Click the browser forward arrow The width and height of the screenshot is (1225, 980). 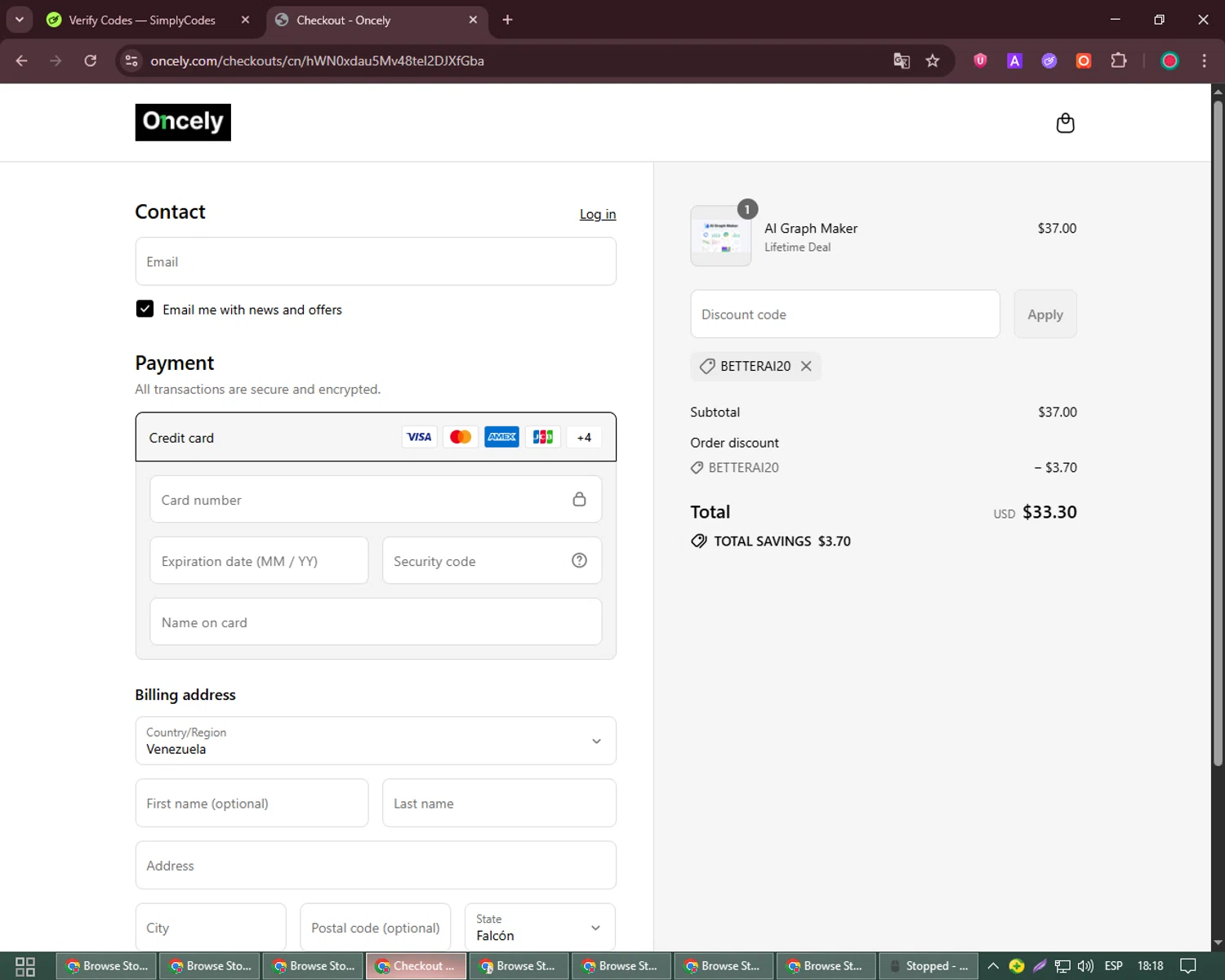[x=56, y=60]
